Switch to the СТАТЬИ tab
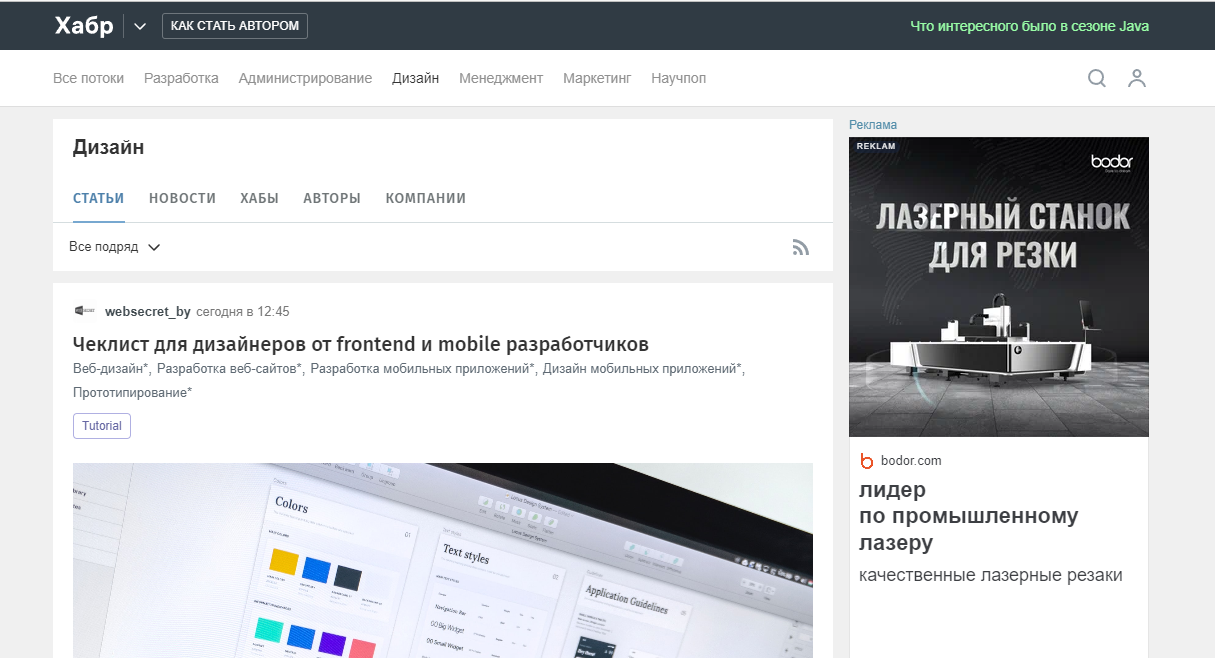 pyautogui.click(x=99, y=198)
